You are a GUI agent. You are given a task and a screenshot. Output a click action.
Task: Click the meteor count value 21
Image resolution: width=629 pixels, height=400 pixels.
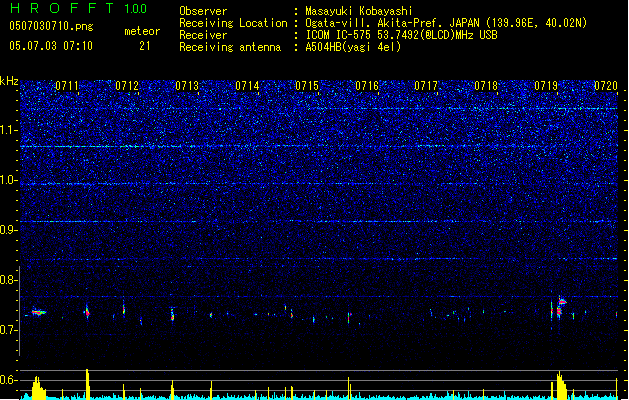[145, 46]
